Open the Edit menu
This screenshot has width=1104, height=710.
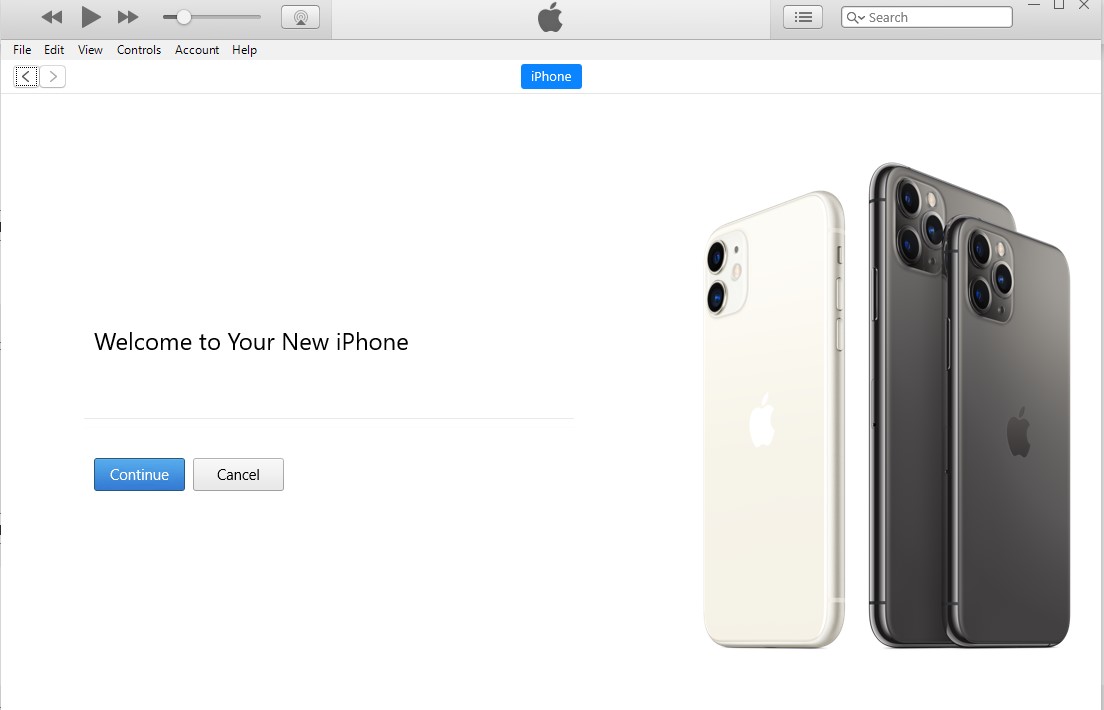(x=54, y=50)
